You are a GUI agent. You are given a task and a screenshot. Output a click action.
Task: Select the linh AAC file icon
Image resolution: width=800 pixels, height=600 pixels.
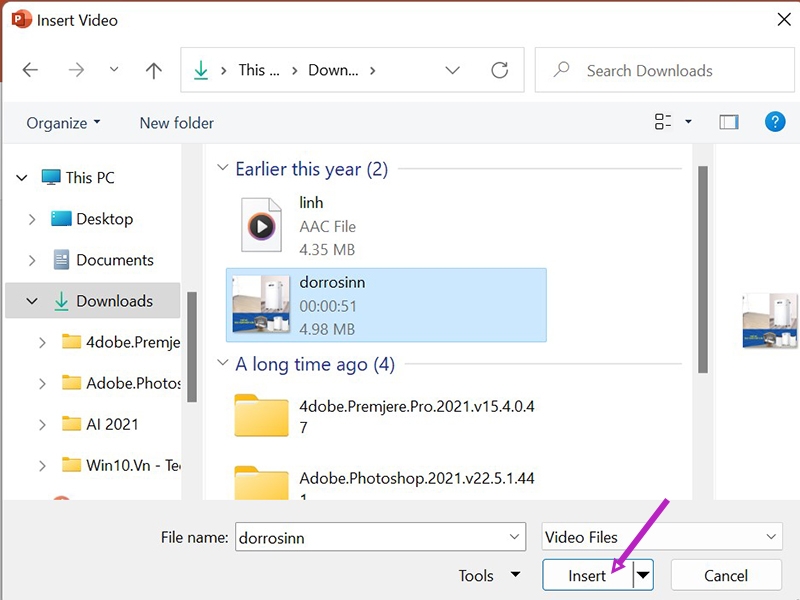pos(261,225)
